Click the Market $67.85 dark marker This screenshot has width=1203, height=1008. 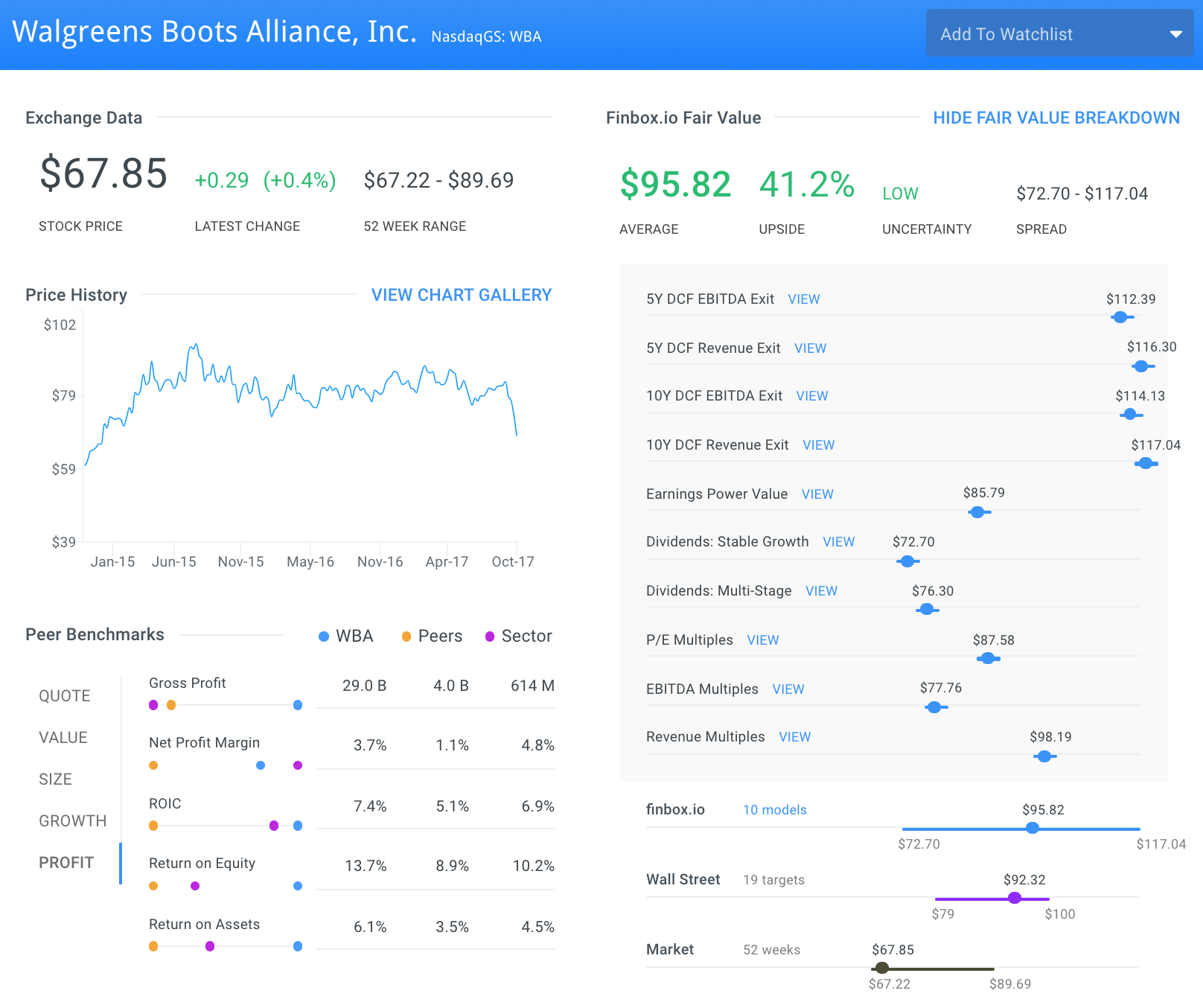(882, 968)
